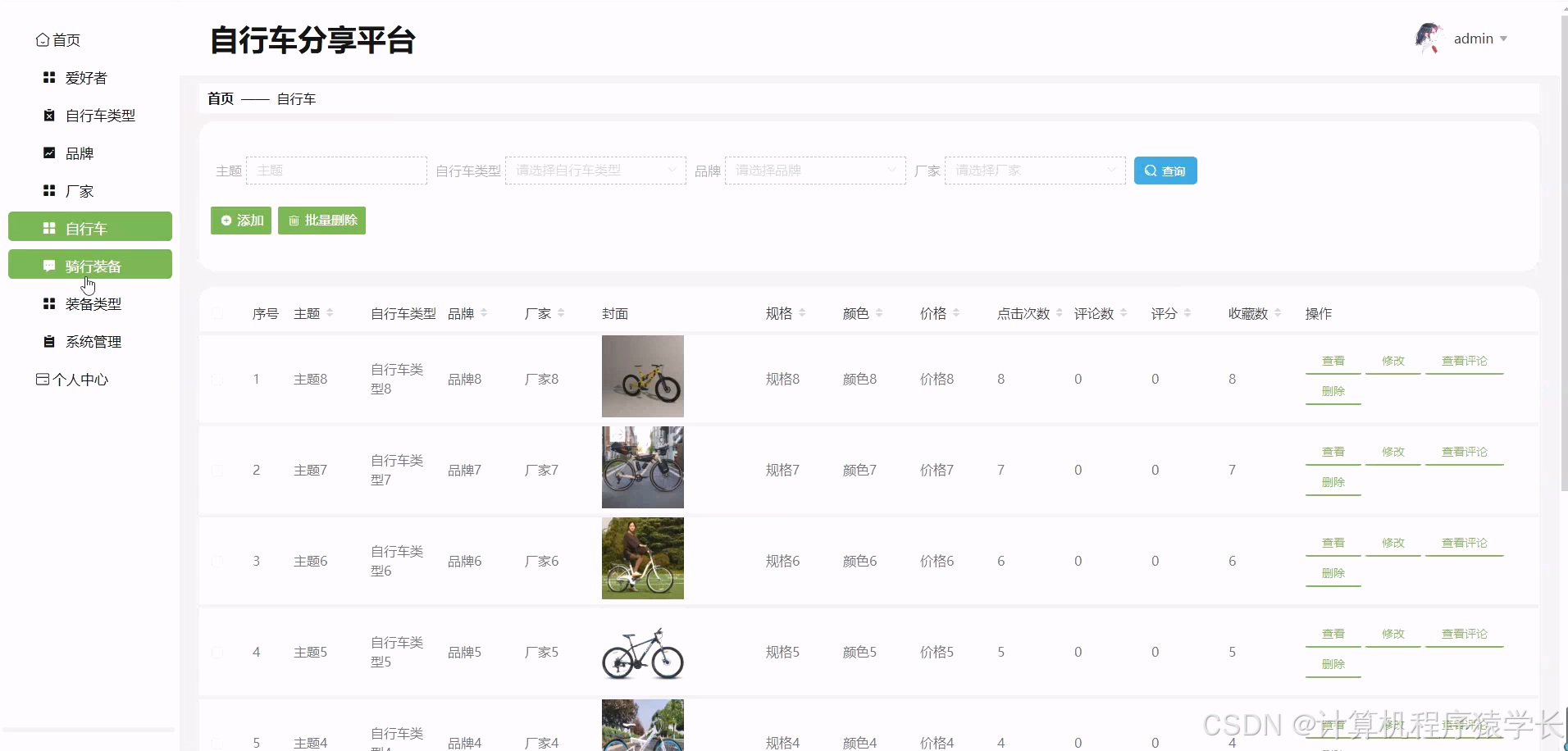Click the card icon beside 个人中心
The height and width of the screenshot is (751, 1568).
pos(43,379)
